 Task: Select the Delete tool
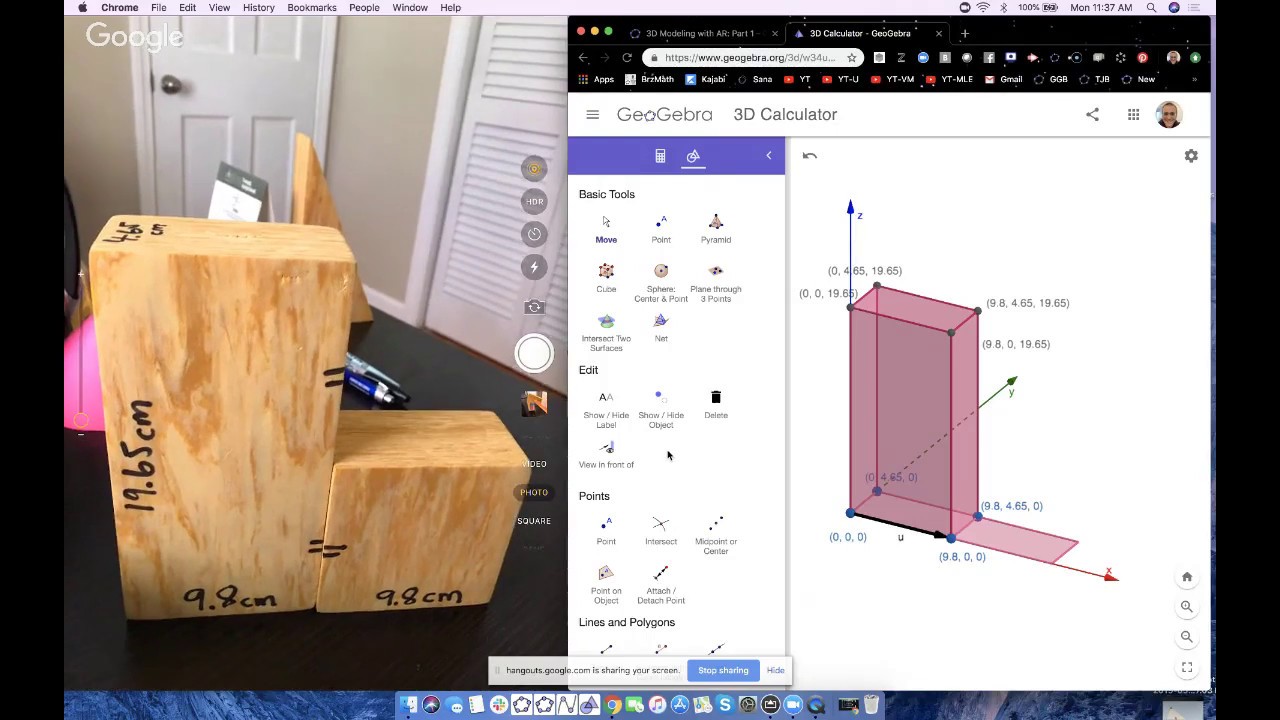716,404
